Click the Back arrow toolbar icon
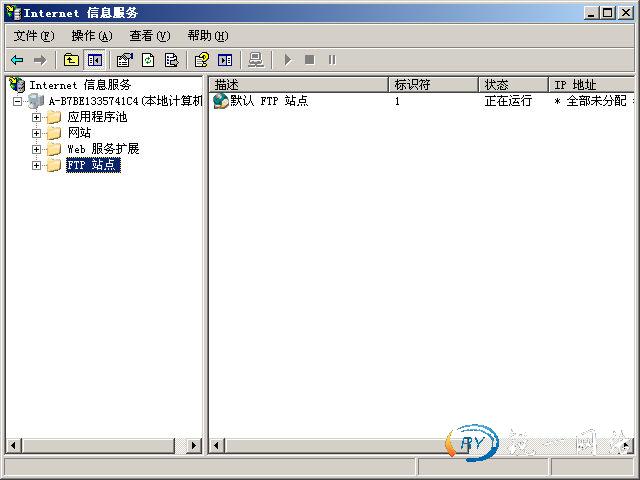This screenshot has width=640, height=480. (17, 60)
